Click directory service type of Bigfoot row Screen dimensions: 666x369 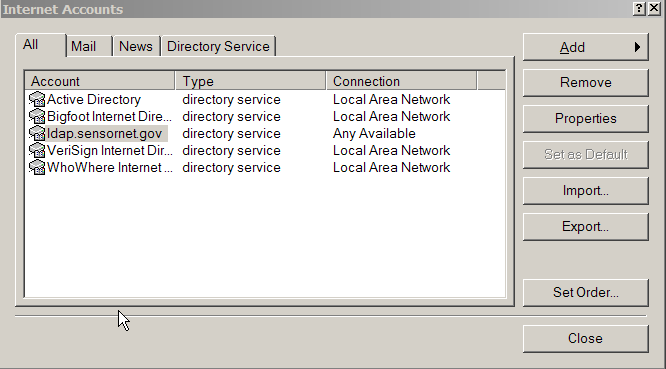click(231, 116)
